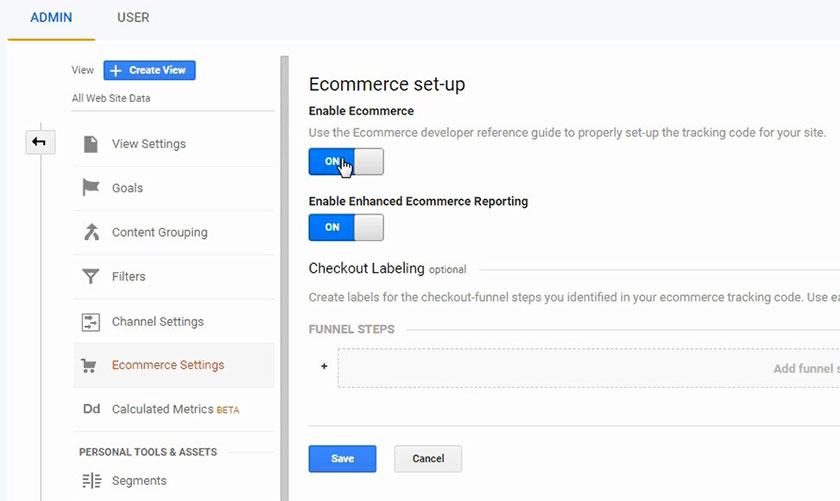Click the Segments icon
Viewport: 840px width, 501px height.
pos(91,481)
